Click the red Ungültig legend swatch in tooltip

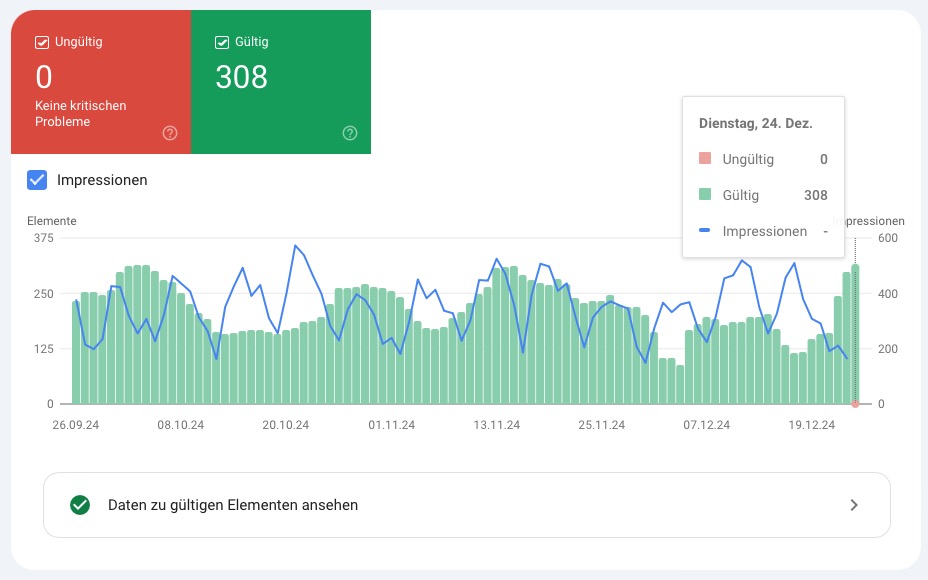coord(706,159)
